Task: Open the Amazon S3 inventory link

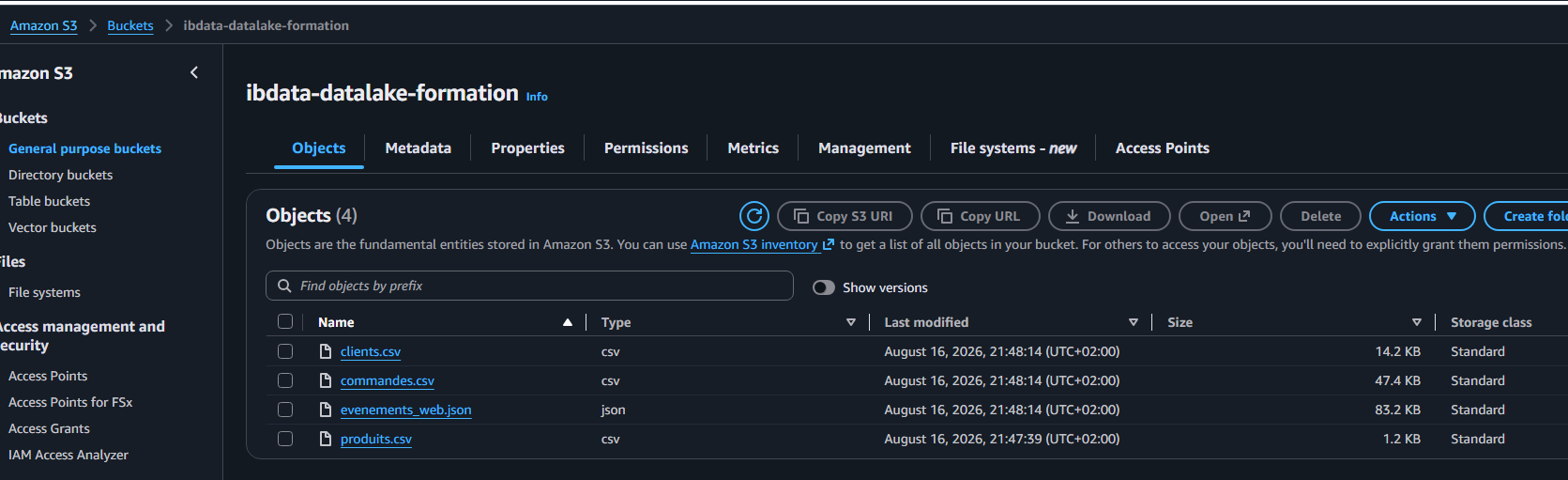Action: [x=754, y=244]
